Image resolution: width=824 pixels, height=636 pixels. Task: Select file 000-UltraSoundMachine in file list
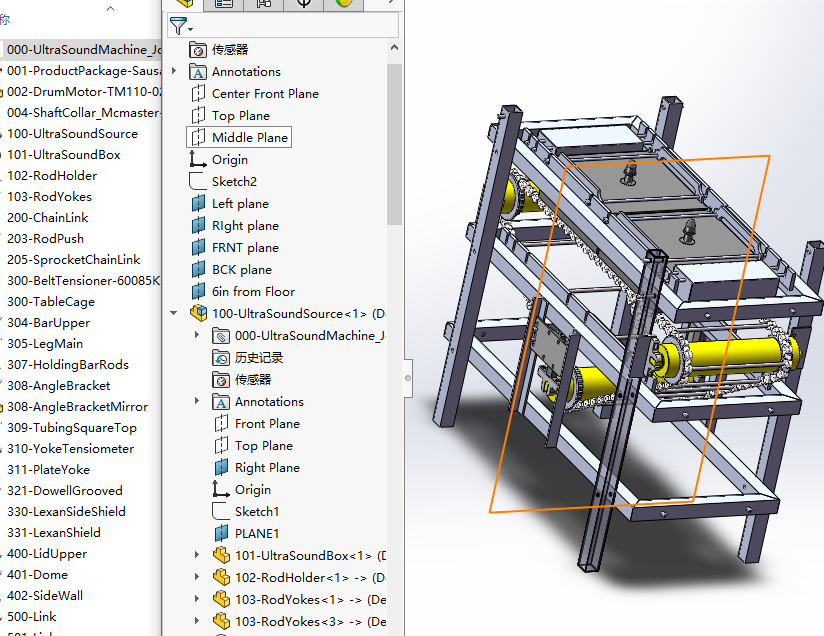click(x=84, y=50)
